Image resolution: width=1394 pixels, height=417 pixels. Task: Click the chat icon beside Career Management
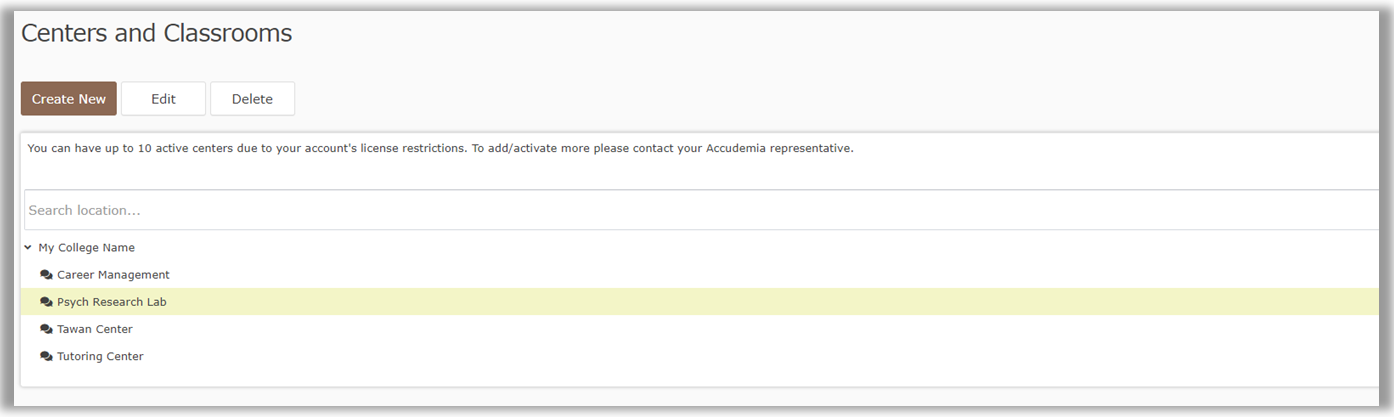pos(46,275)
